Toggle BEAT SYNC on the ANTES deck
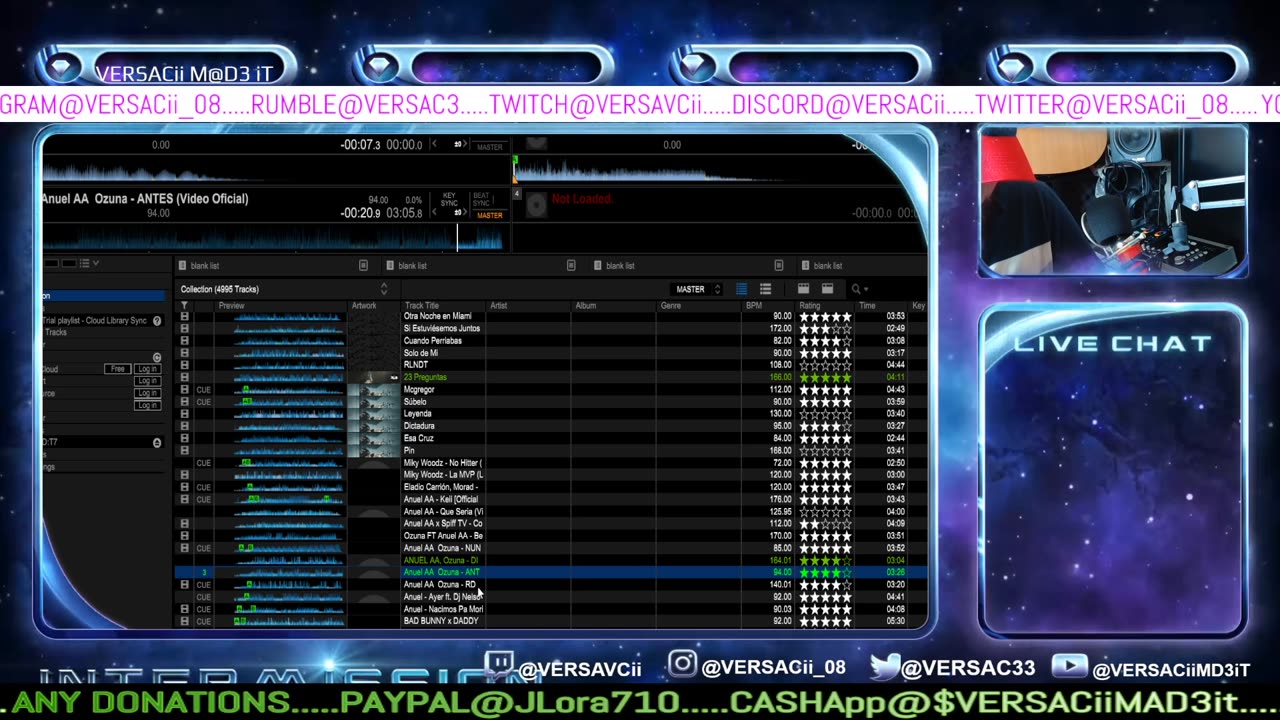 coord(481,200)
